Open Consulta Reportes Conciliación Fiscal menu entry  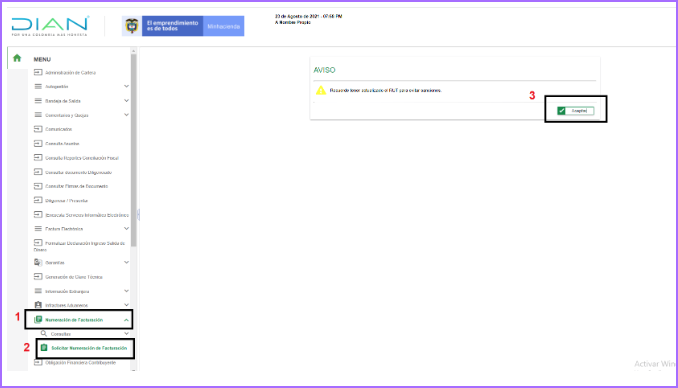point(82,158)
